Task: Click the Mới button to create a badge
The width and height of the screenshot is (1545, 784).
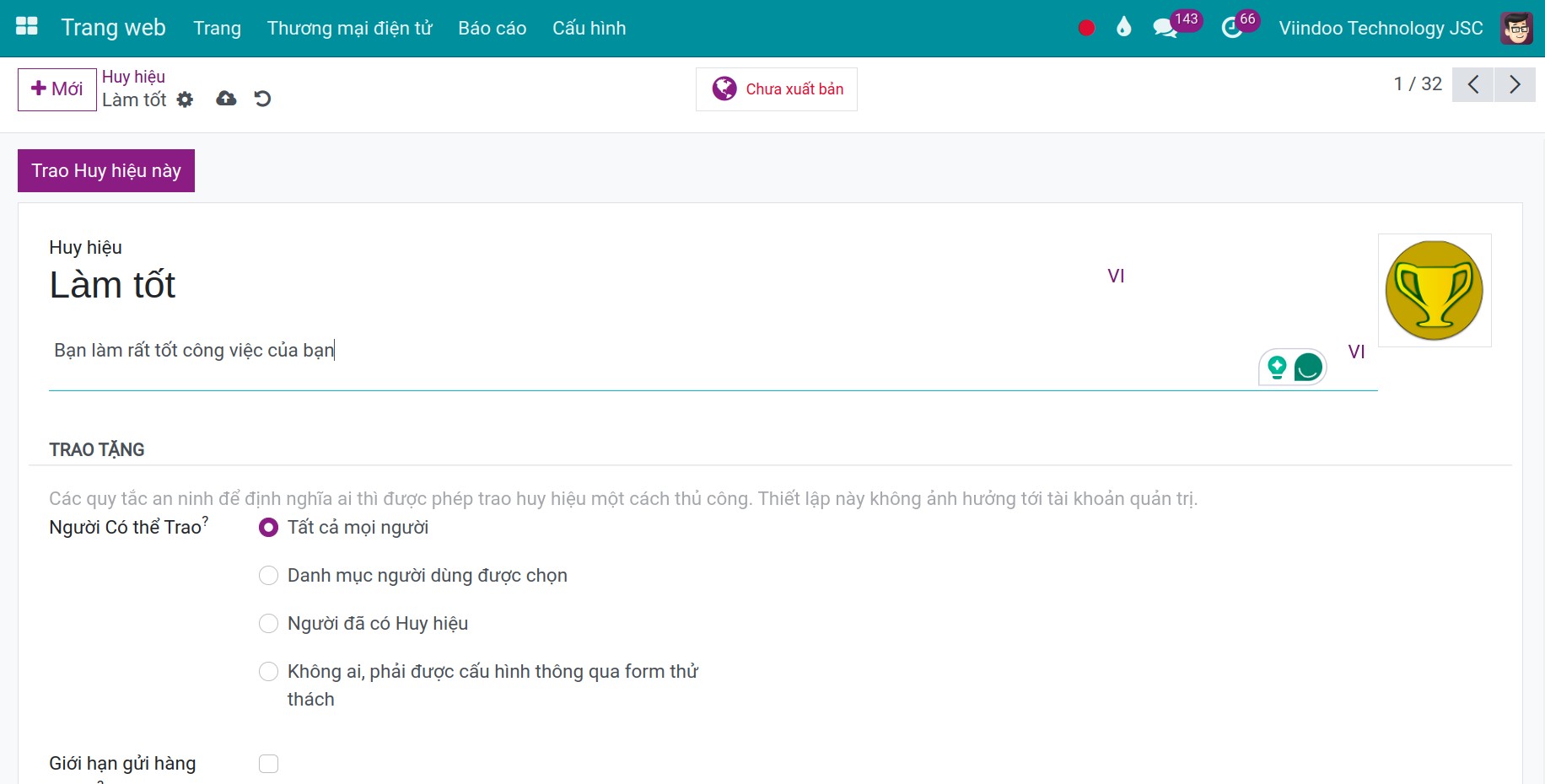Action: 57,89
